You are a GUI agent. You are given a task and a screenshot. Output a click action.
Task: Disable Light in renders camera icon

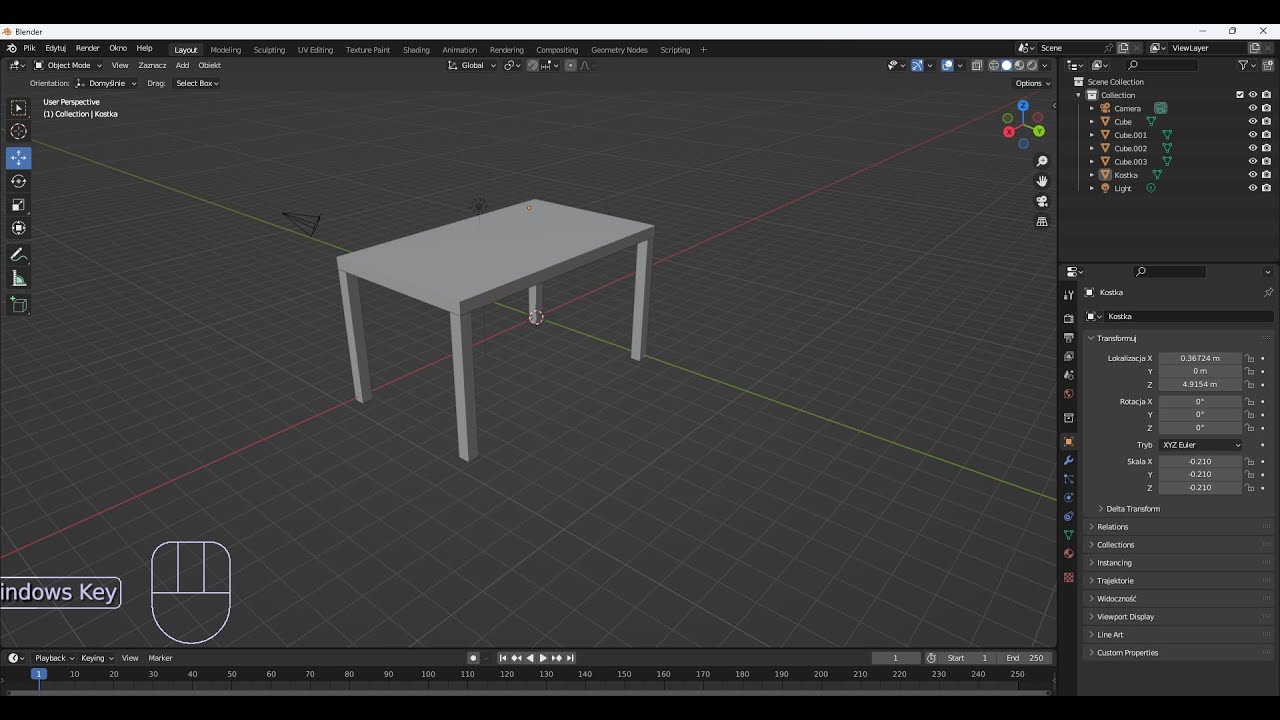1266,188
